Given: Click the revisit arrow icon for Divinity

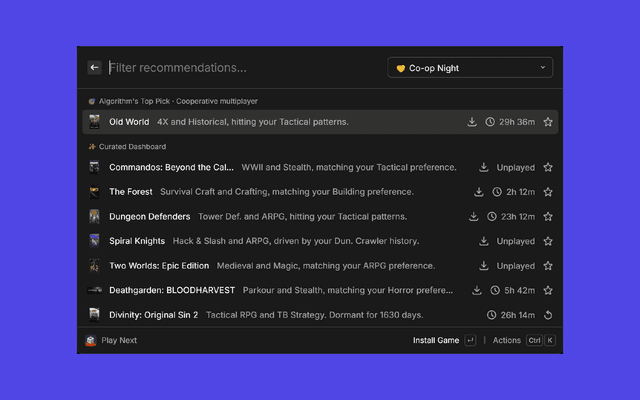Looking at the screenshot, I should click(x=548, y=315).
